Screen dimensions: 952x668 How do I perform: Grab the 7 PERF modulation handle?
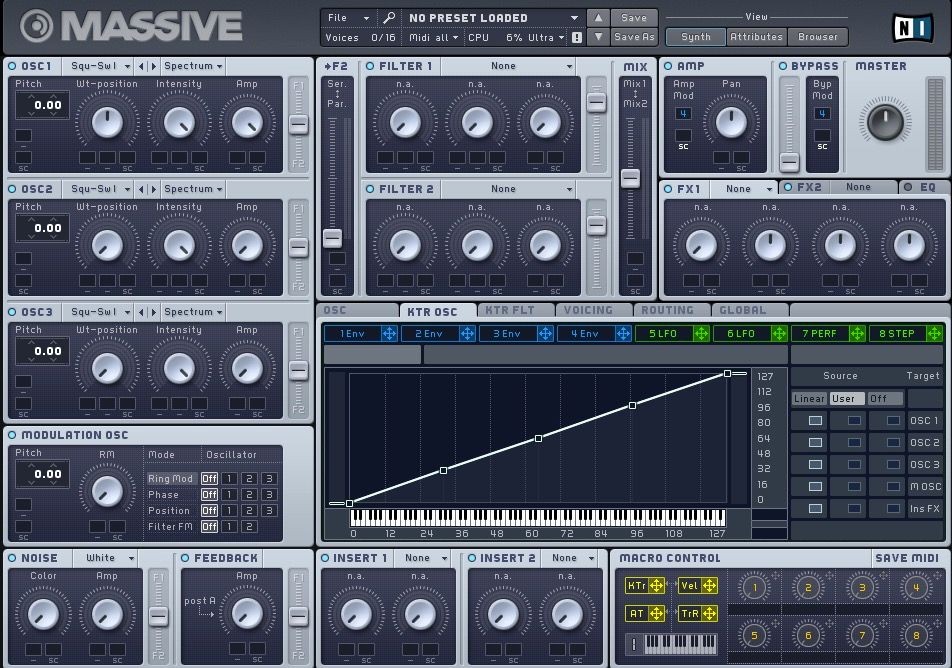(x=857, y=333)
